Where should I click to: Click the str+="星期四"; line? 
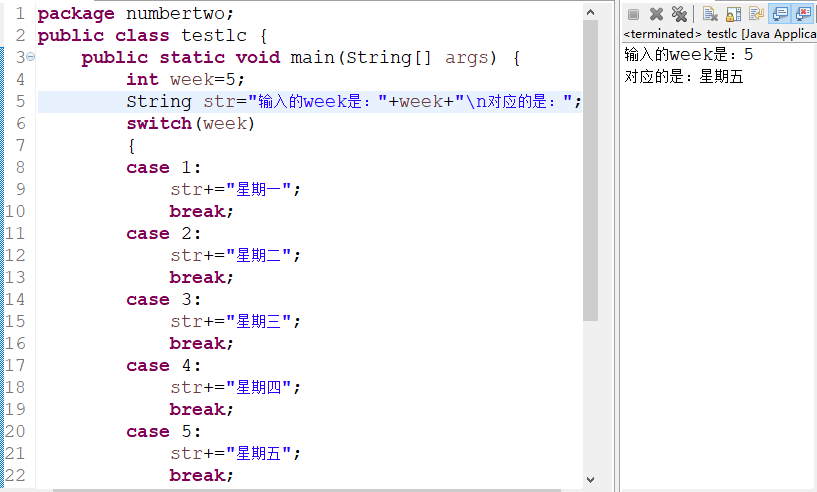pyautogui.click(x=236, y=387)
